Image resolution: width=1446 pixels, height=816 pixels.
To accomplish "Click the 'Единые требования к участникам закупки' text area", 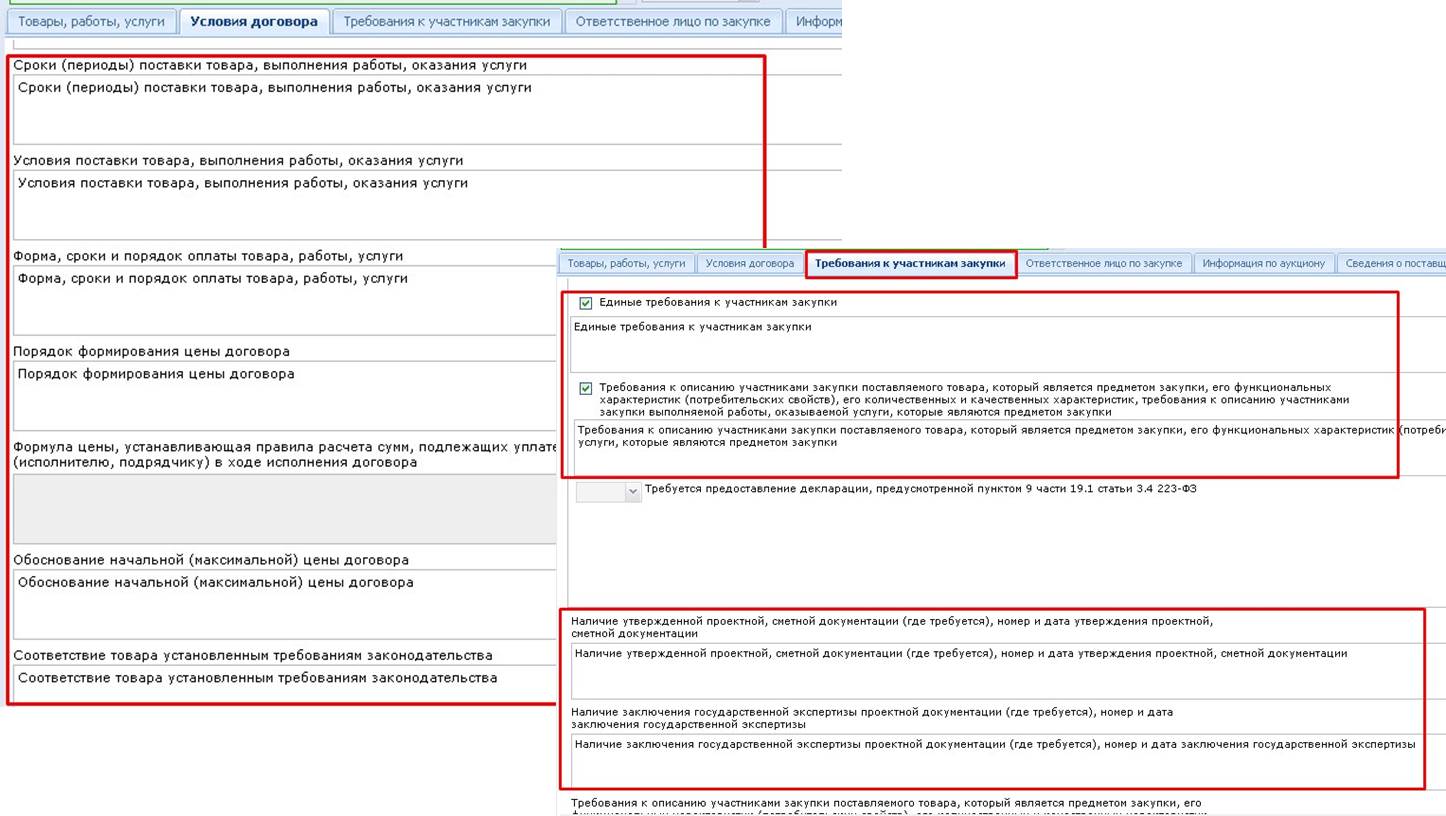I will tap(1008, 344).
